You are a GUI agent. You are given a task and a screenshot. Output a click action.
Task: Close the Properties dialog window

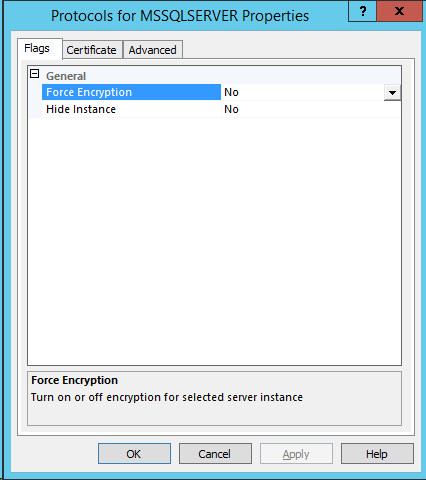pos(399,11)
